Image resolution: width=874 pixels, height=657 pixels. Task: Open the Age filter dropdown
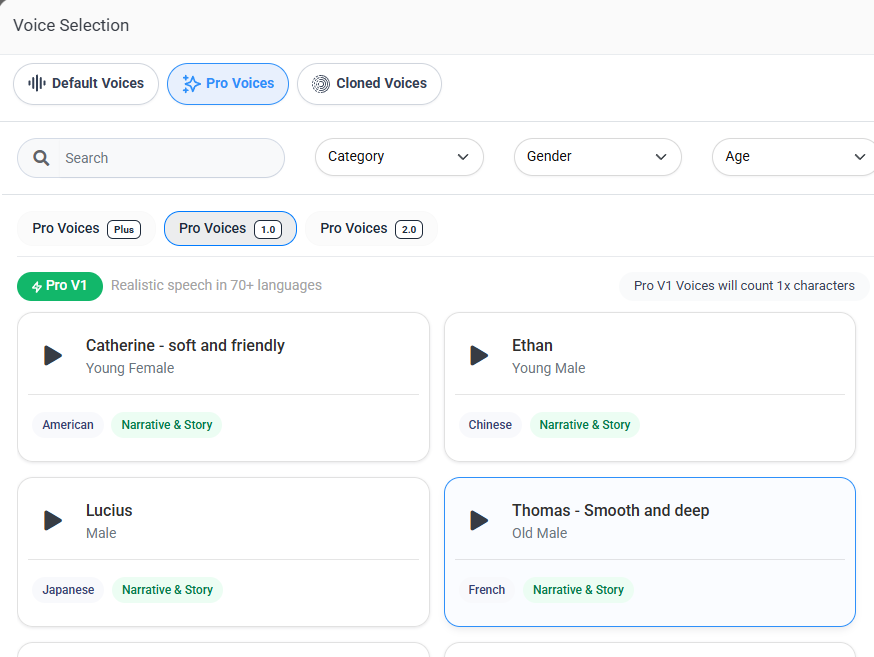point(794,157)
